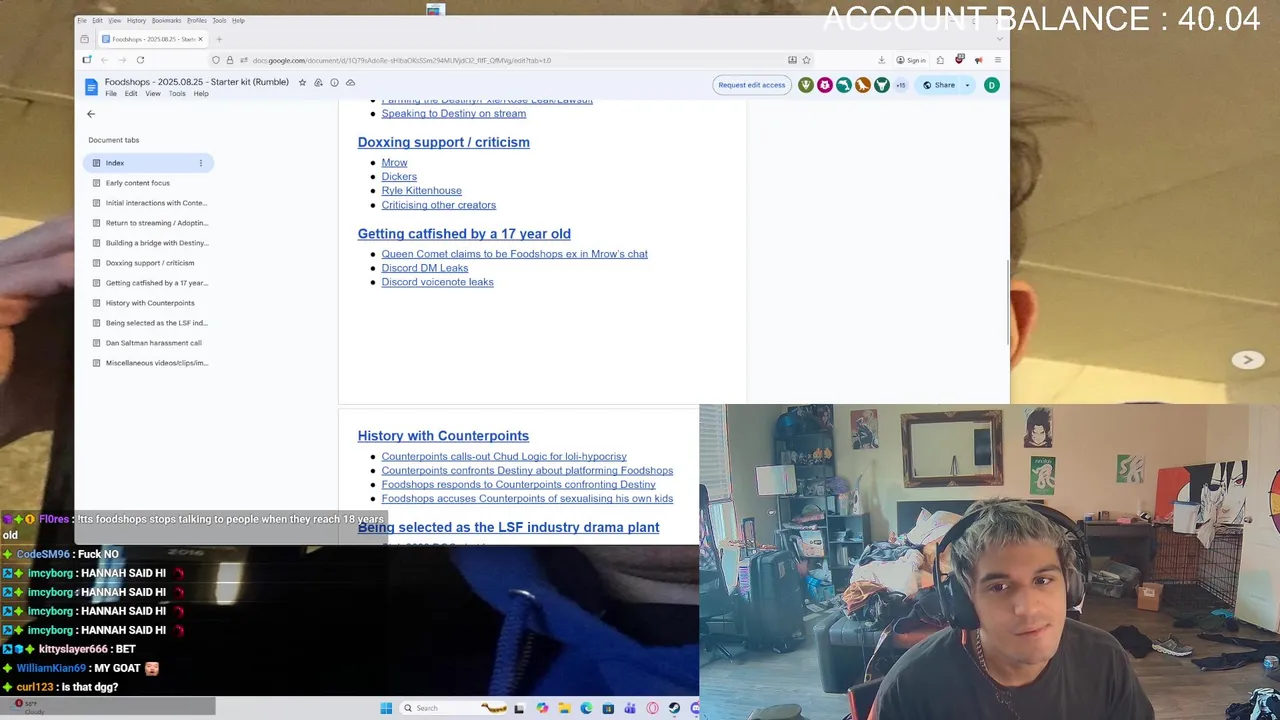Screen dimensions: 1280x720
Task: Click the Share button
Action: 939,85
